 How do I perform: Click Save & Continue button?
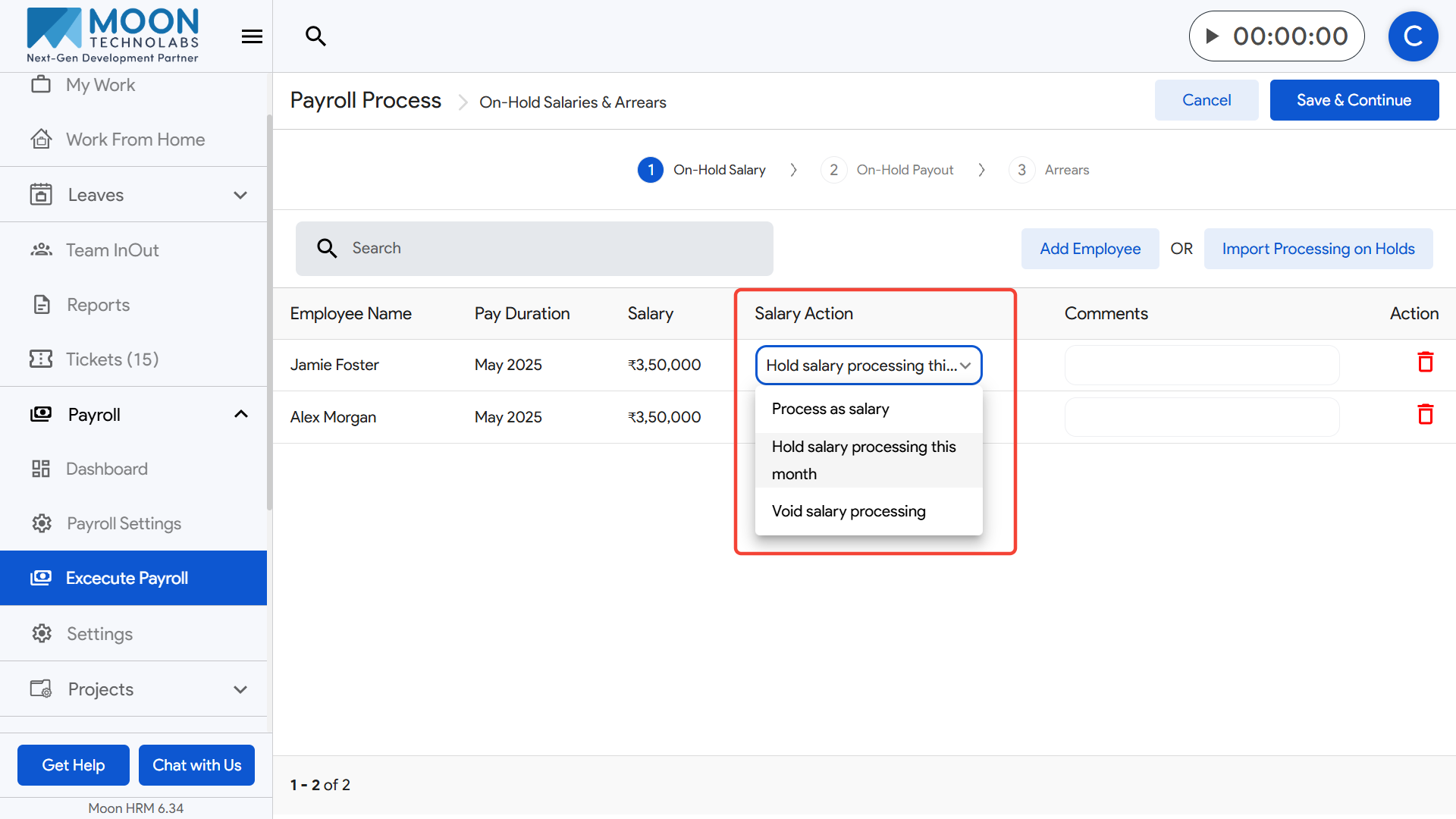pyautogui.click(x=1354, y=100)
